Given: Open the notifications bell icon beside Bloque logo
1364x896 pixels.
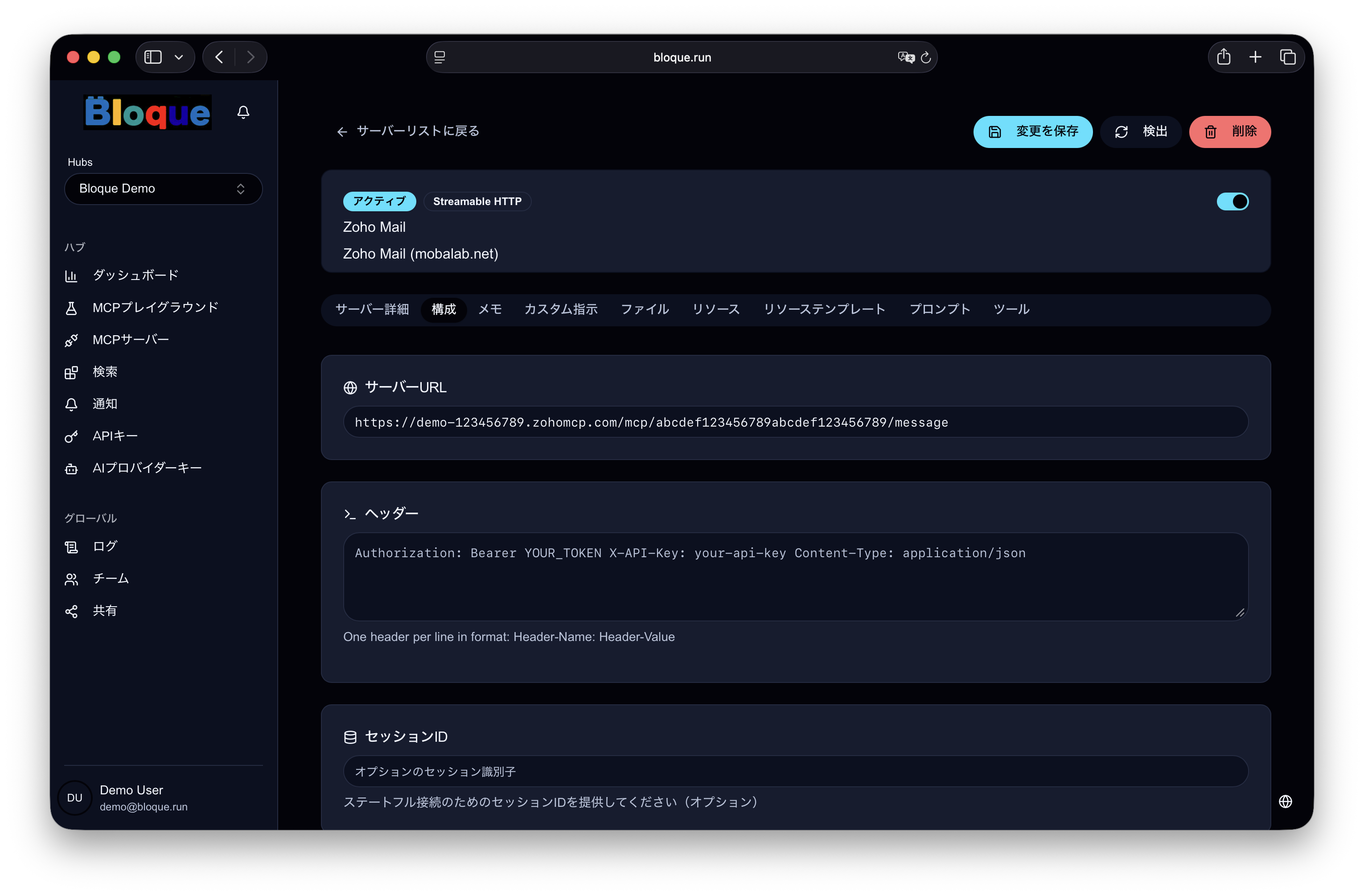Looking at the screenshot, I should [243, 112].
